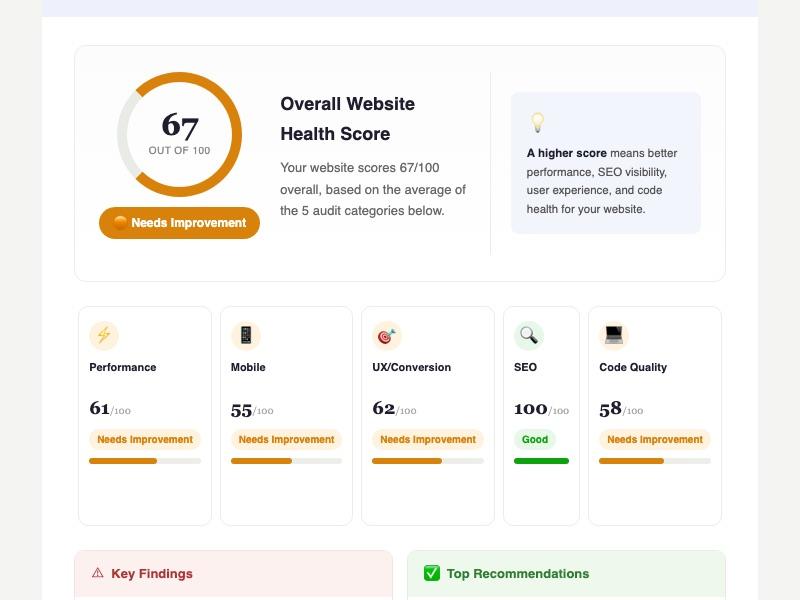The image size is (800, 600).
Task: Click the Overall Website Health Score heading
Action: (x=347, y=119)
